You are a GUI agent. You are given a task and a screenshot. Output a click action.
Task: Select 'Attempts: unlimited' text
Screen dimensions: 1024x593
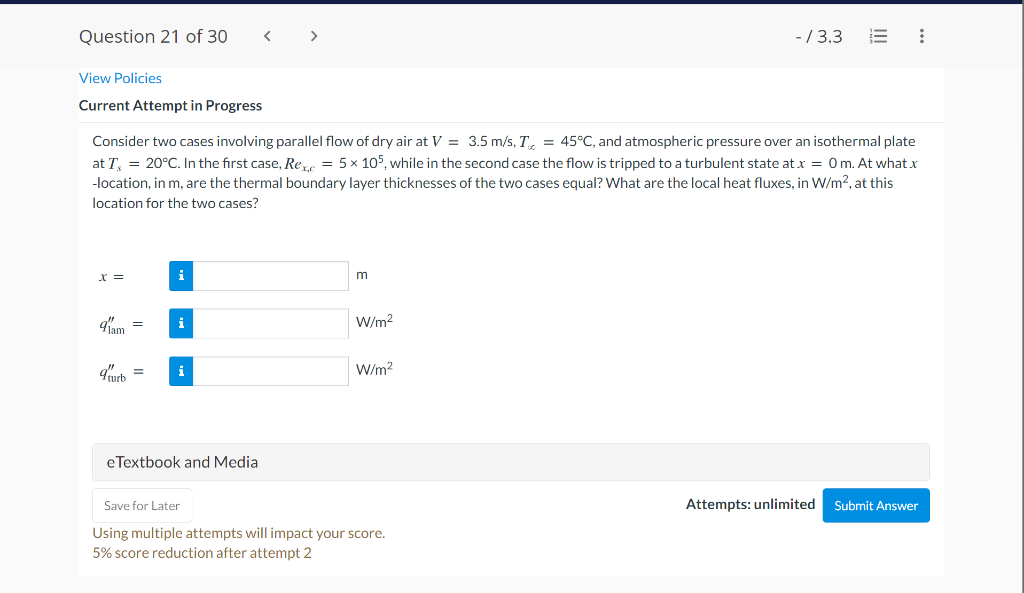coord(750,504)
